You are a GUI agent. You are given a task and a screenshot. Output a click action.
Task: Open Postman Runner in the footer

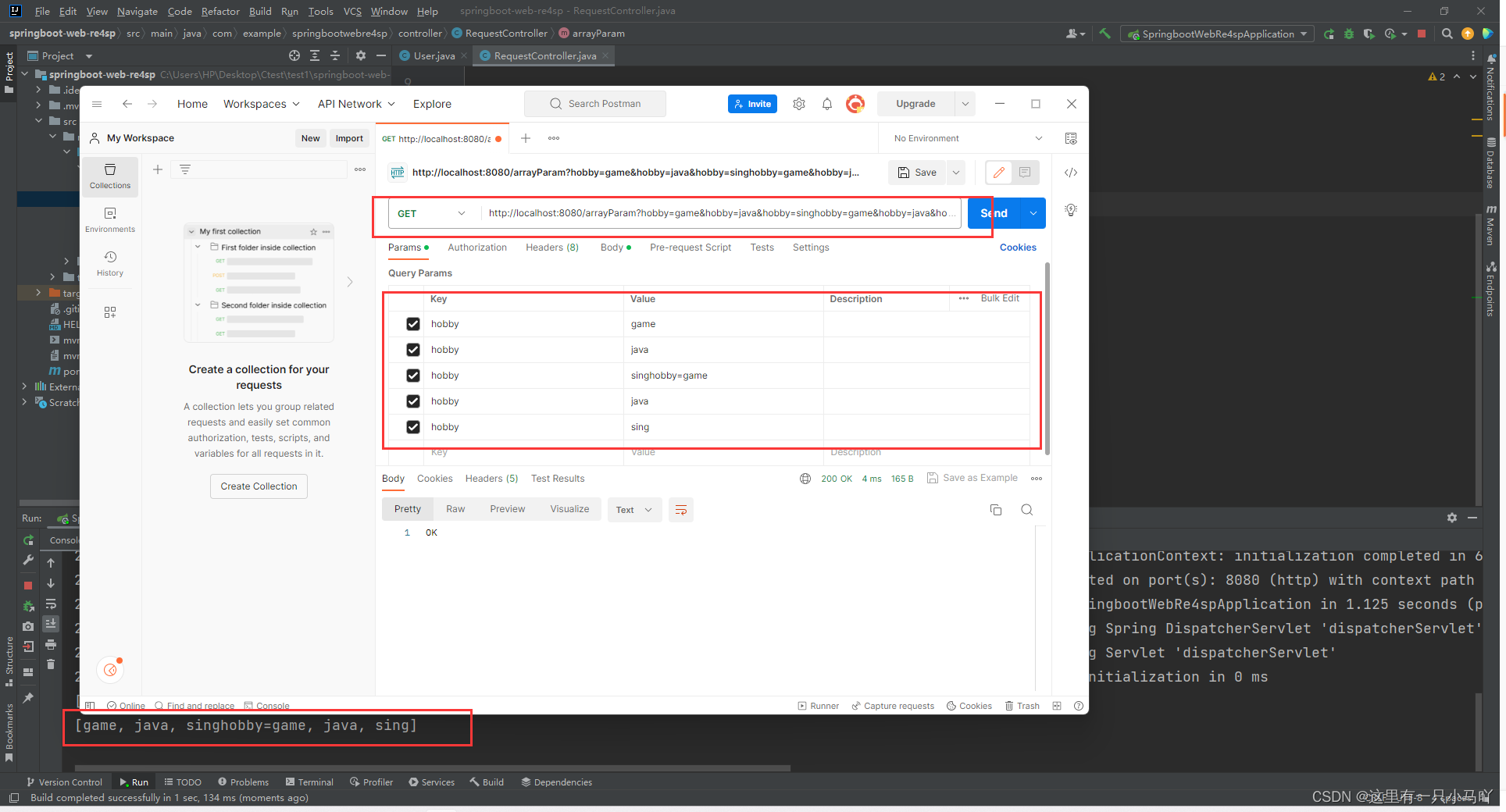tap(818, 706)
